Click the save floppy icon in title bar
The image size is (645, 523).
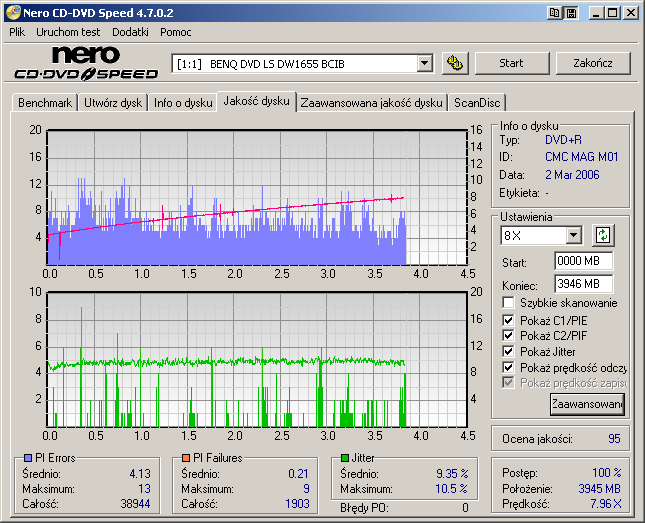point(571,13)
